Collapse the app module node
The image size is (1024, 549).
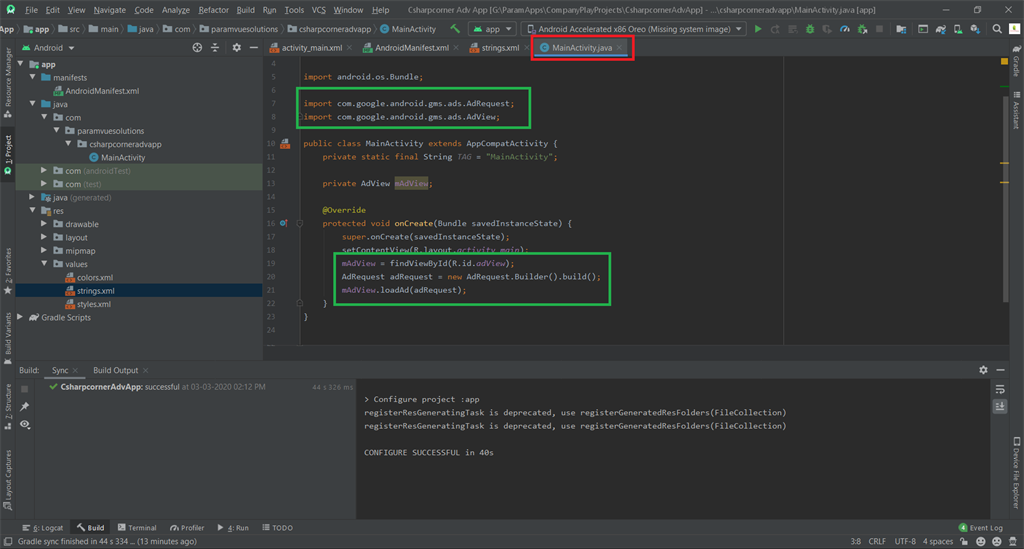[x=21, y=64]
